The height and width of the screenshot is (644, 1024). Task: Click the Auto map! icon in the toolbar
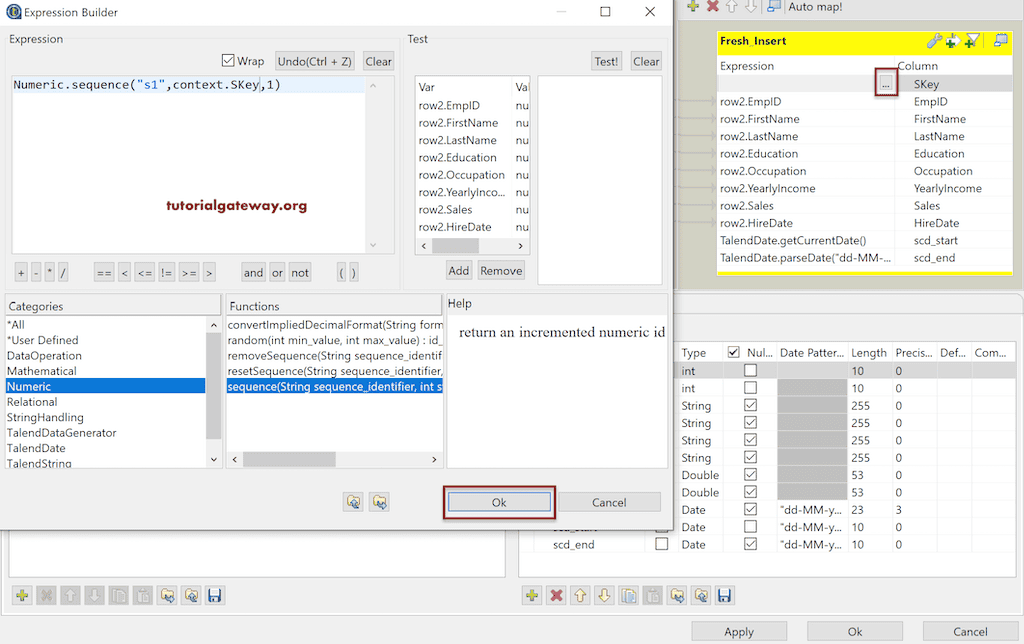[x=773, y=7]
